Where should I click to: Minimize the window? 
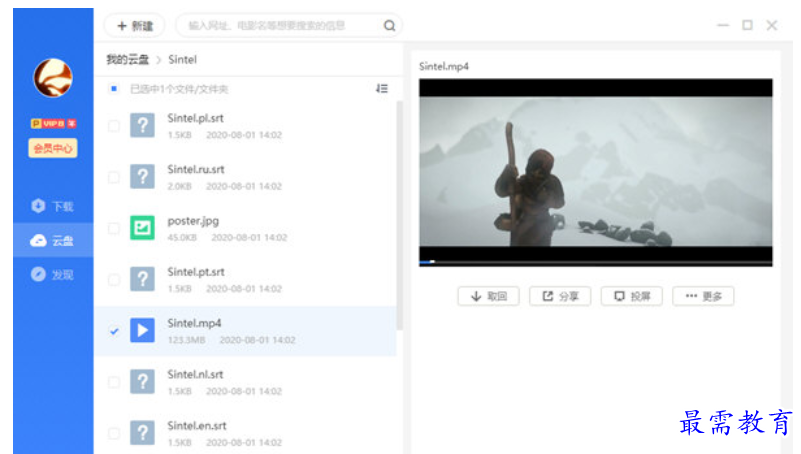[x=723, y=25]
